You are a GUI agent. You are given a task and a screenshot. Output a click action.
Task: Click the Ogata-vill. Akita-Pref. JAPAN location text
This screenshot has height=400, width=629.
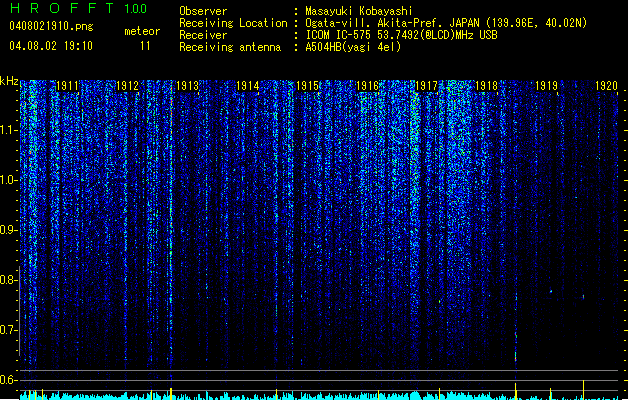click(x=446, y=23)
